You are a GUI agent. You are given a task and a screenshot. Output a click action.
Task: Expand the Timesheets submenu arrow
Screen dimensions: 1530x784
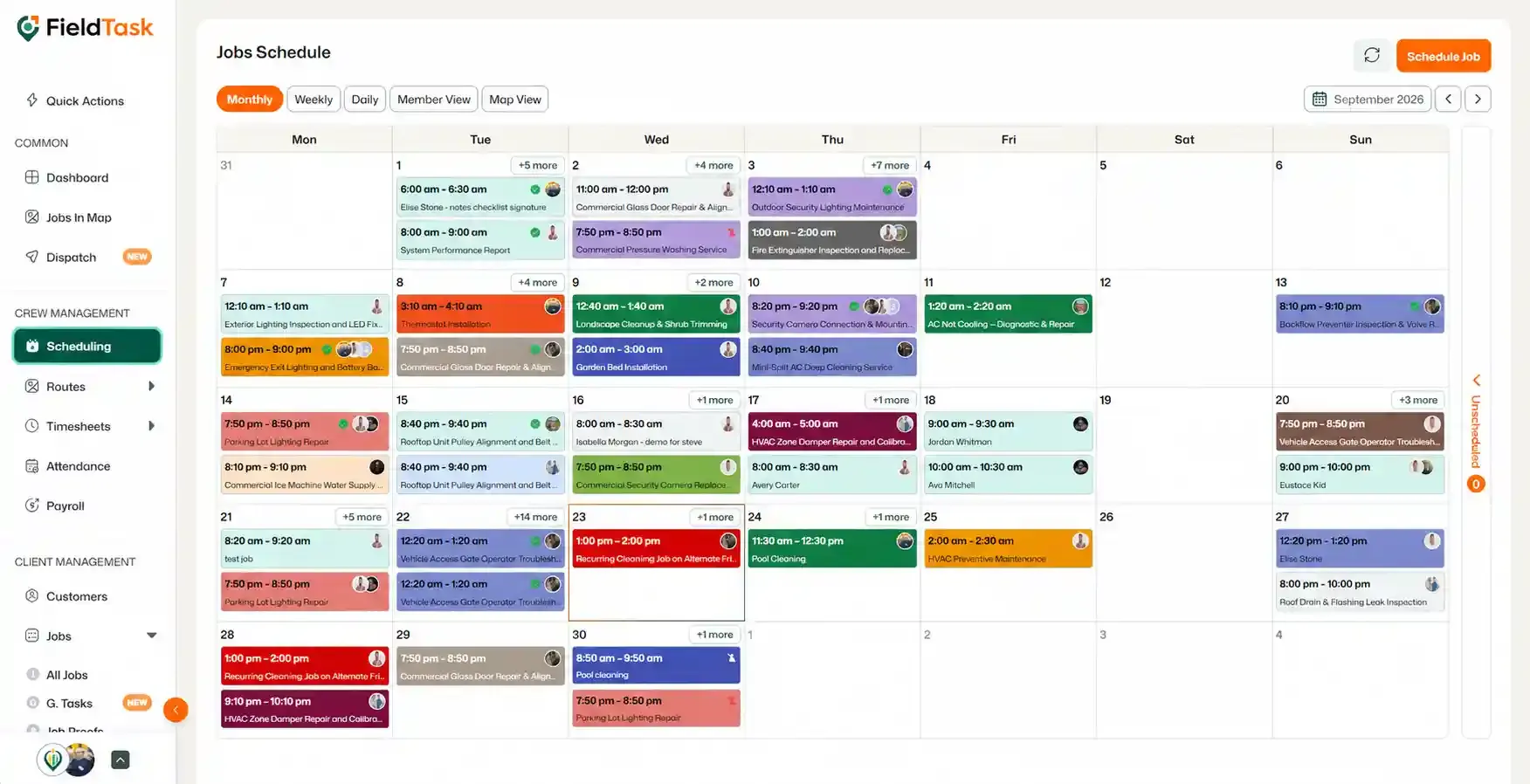(x=151, y=426)
